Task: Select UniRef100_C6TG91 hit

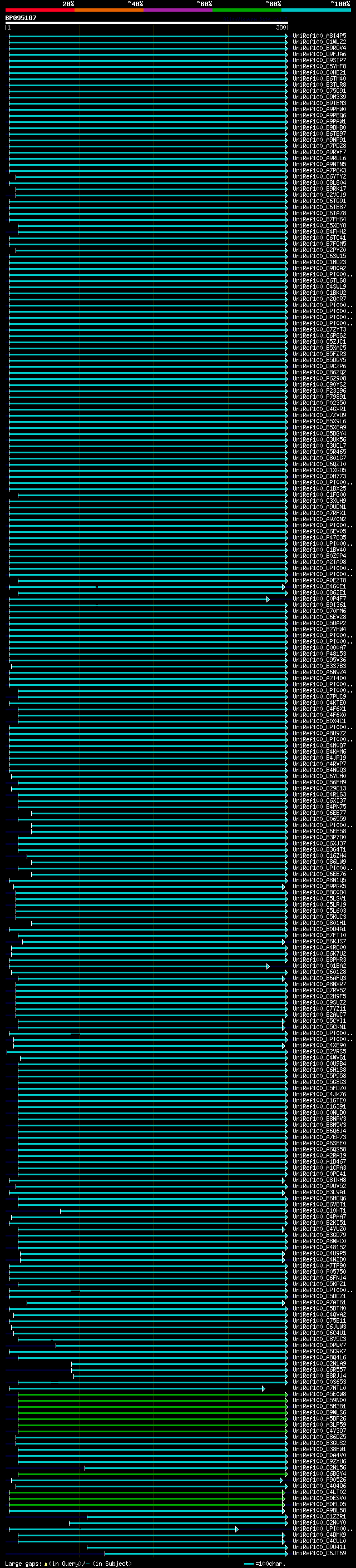Action: [x=319, y=201]
